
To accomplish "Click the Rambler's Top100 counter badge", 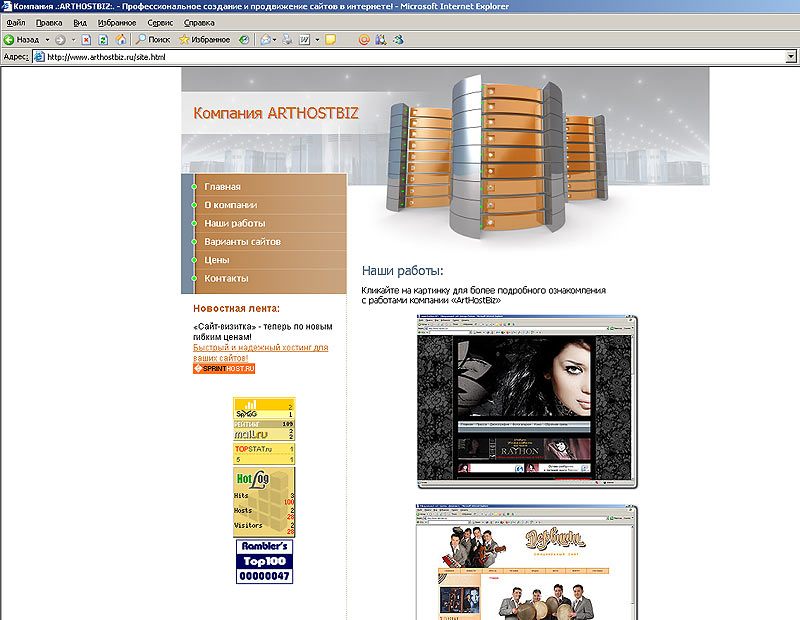I will coord(264,561).
